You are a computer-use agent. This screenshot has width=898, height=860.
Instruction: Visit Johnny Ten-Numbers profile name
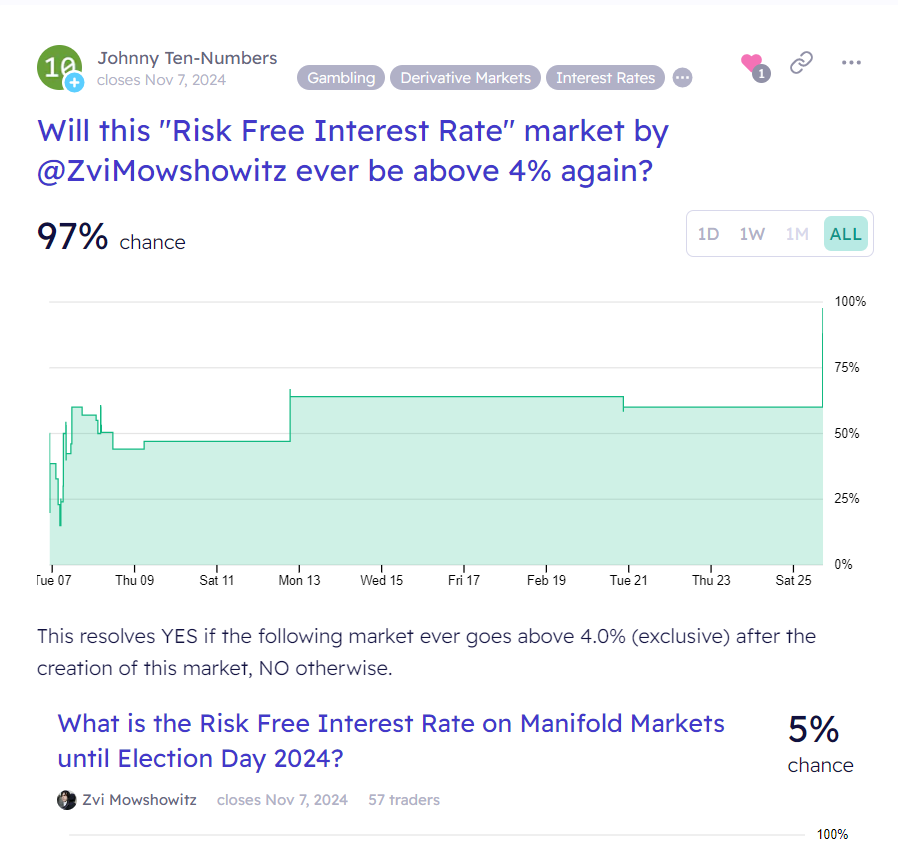pyautogui.click(x=187, y=58)
